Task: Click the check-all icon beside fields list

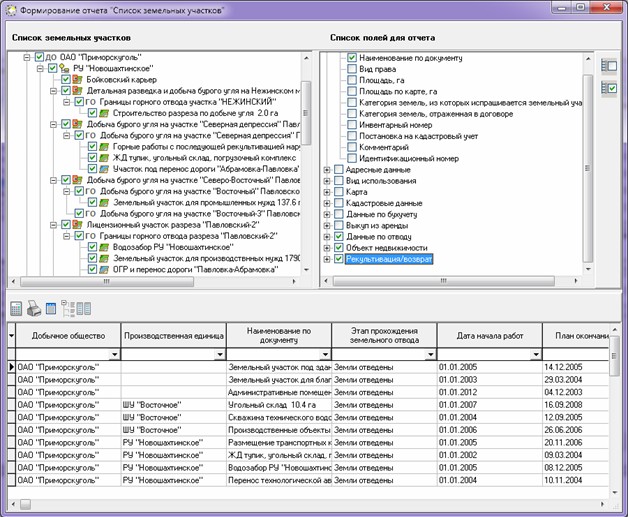Action: coord(608,88)
